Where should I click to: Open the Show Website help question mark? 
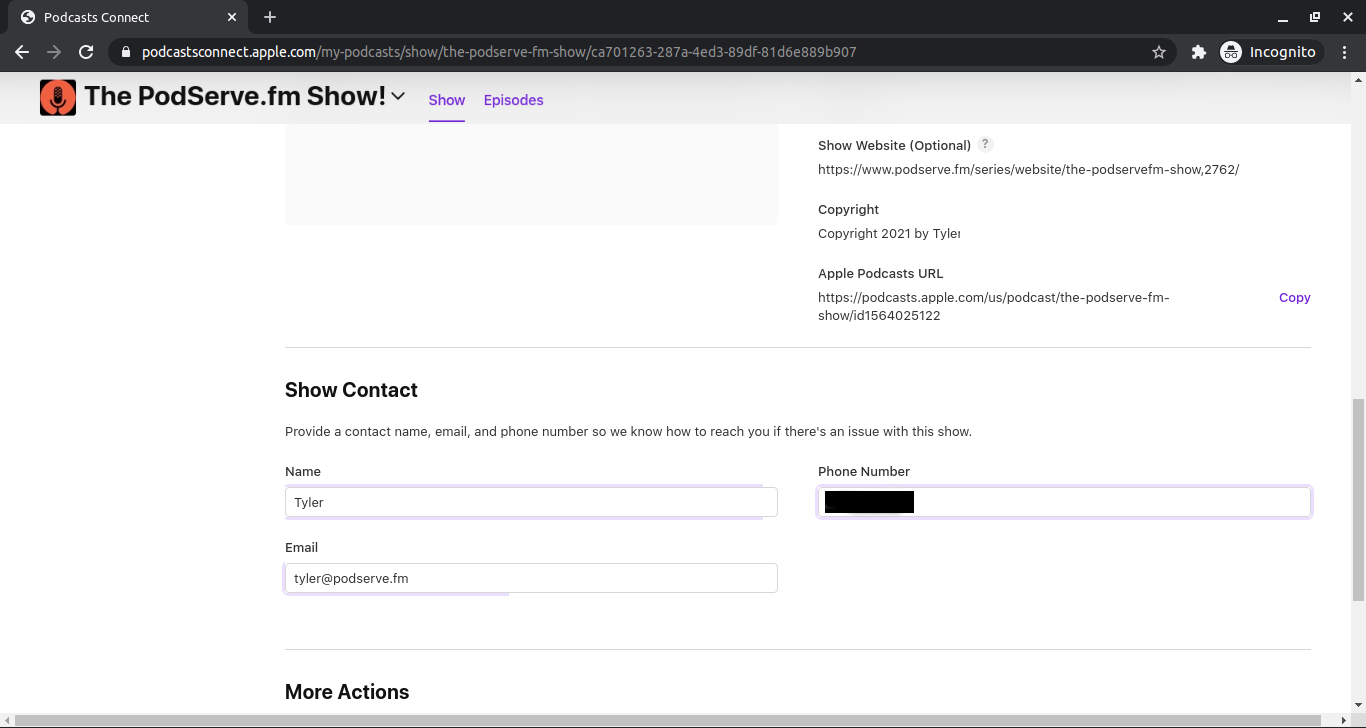985,144
